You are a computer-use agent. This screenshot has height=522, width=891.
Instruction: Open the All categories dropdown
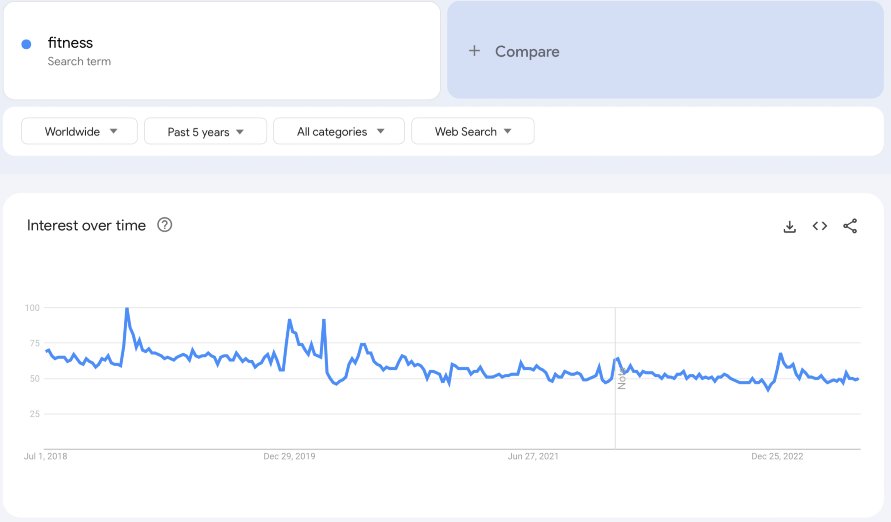(x=339, y=131)
